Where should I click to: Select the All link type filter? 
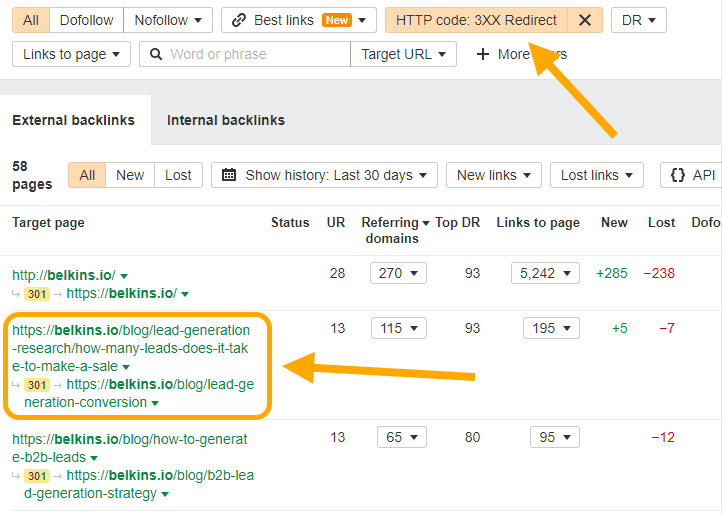[31, 19]
